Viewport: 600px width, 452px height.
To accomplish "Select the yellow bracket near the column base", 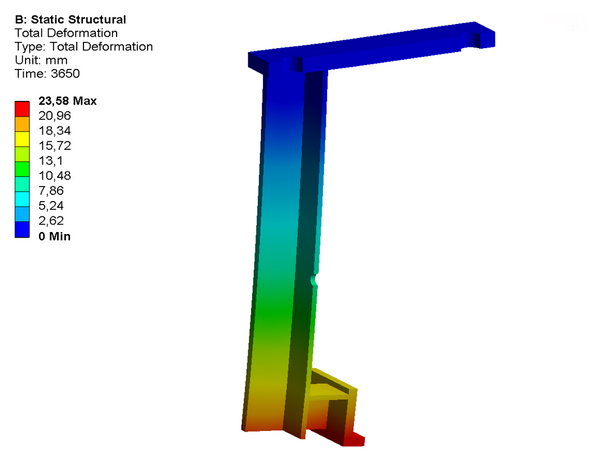I will click(x=335, y=385).
